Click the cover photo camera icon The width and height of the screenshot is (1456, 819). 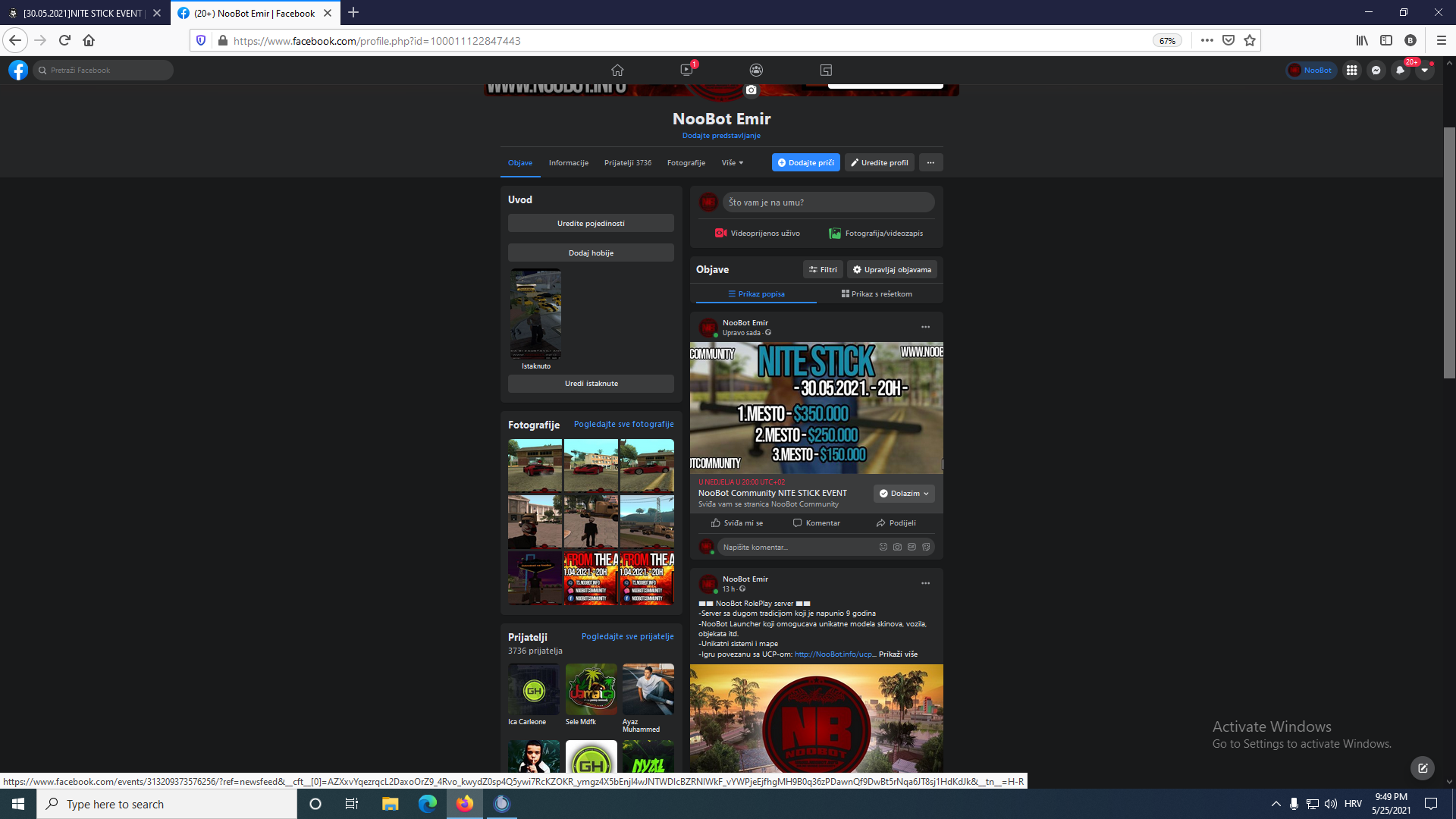[x=751, y=89]
